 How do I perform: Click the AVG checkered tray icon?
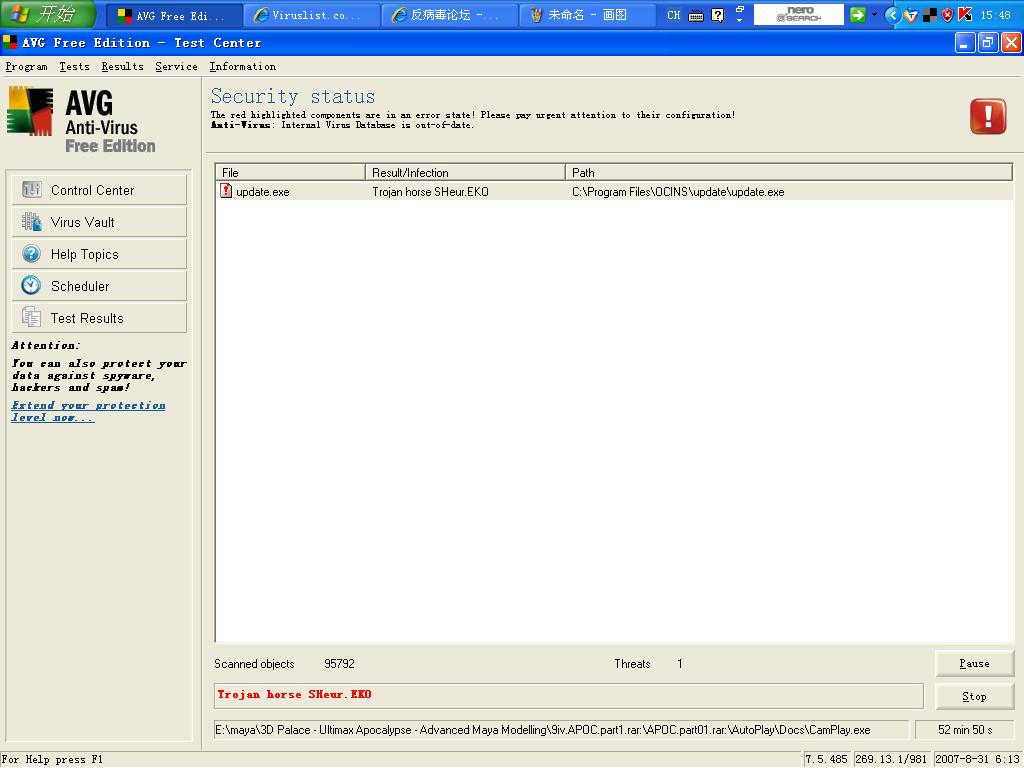coord(930,15)
